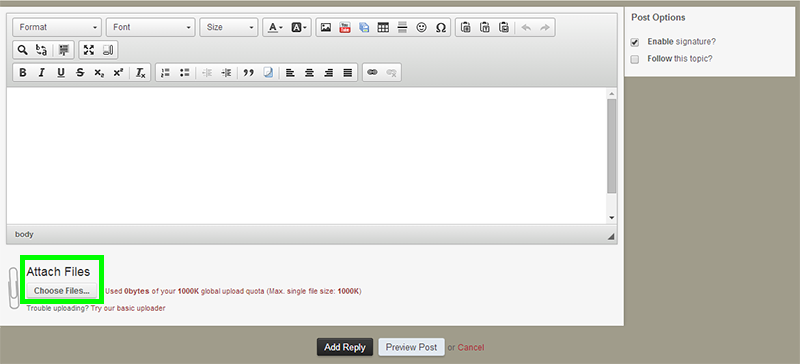Image resolution: width=800 pixels, height=364 pixels.
Task: Align text to the right
Action: tap(329, 72)
